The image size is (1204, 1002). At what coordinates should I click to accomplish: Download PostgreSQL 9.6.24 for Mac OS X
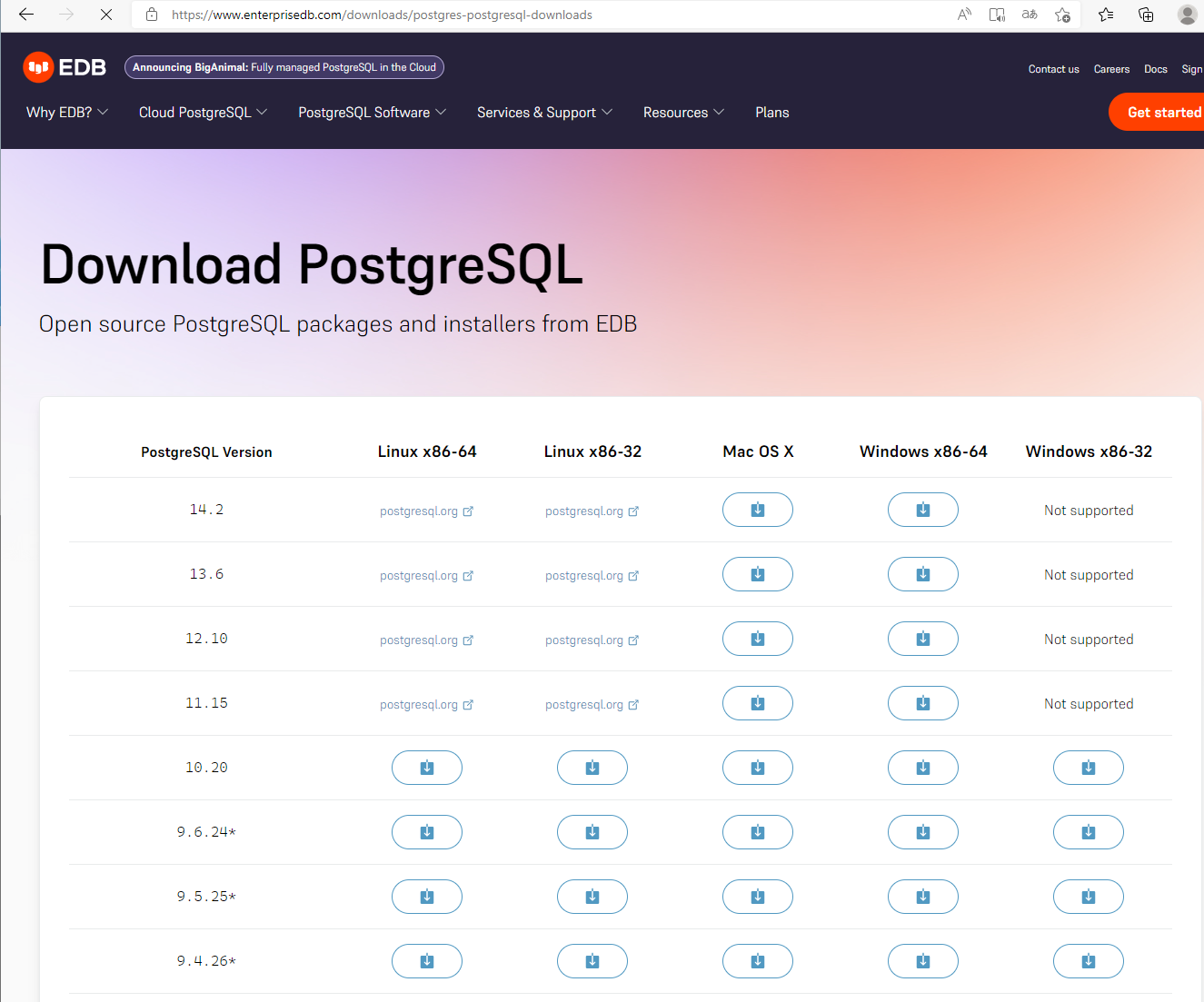(x=758, y=832)
